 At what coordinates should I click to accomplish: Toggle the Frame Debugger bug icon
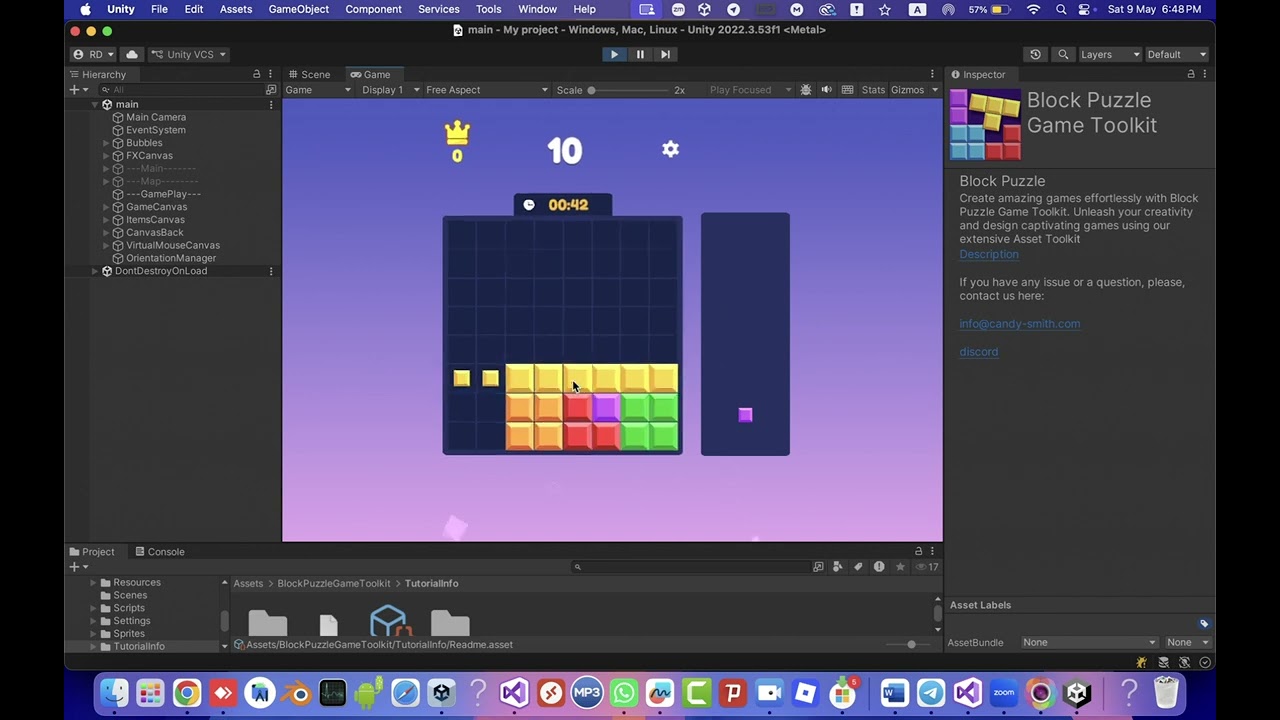806,90
